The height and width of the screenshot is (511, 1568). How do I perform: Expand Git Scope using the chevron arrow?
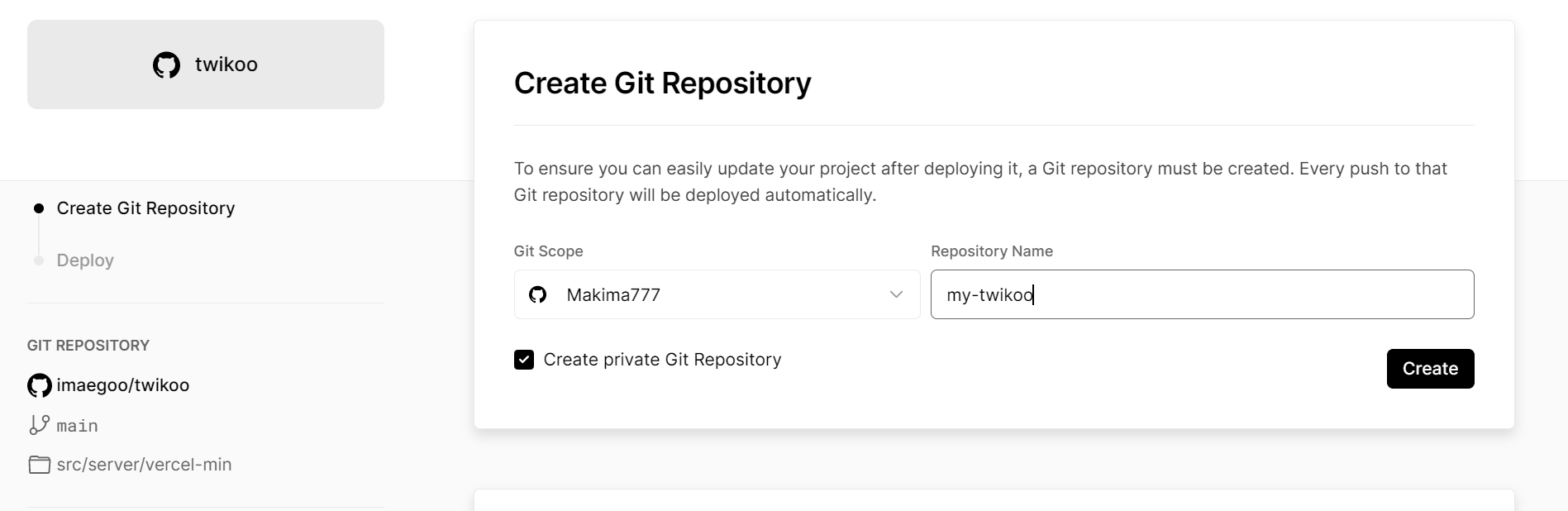coord(896,294)
